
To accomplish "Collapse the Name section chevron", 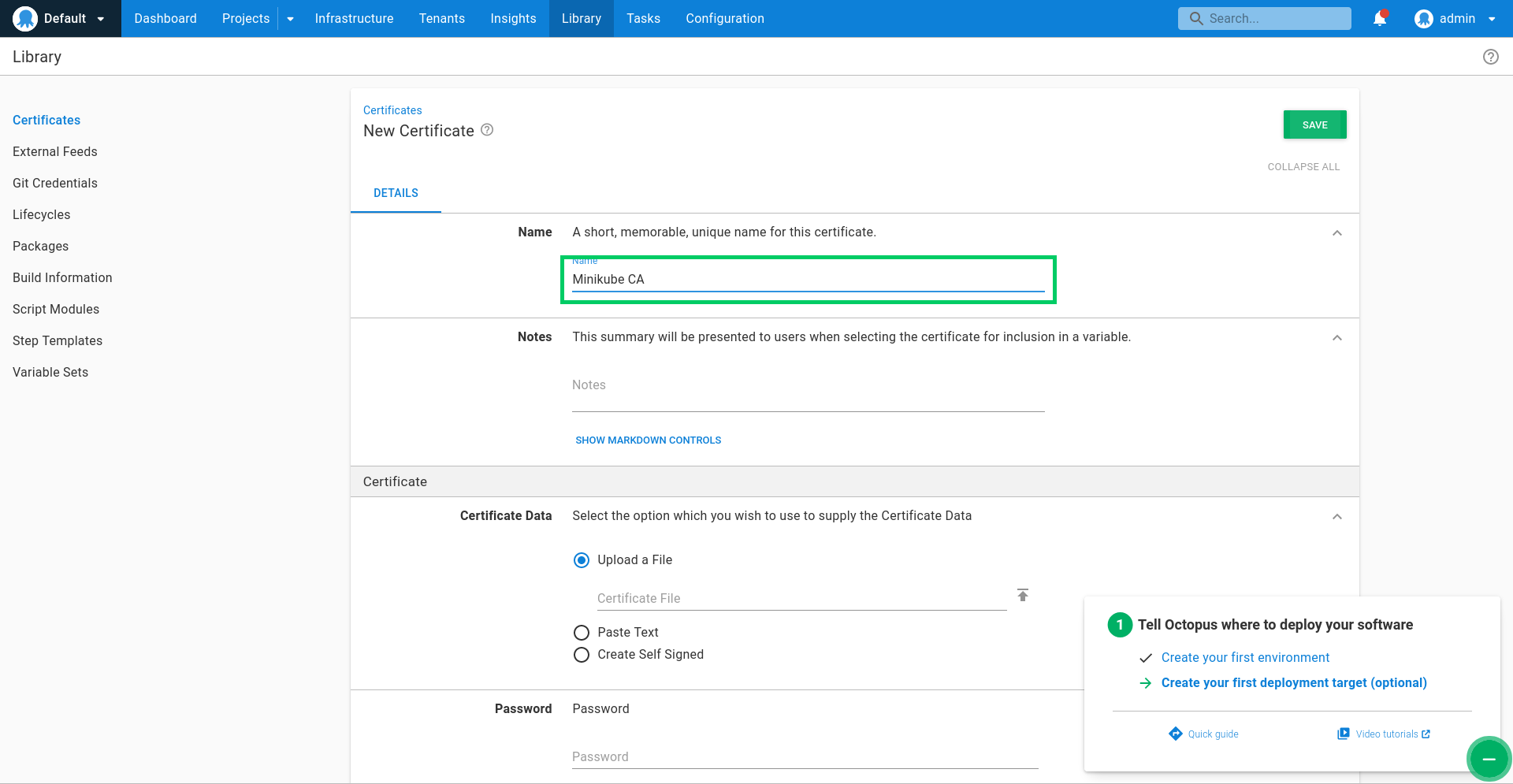I will click(1336, 233).
